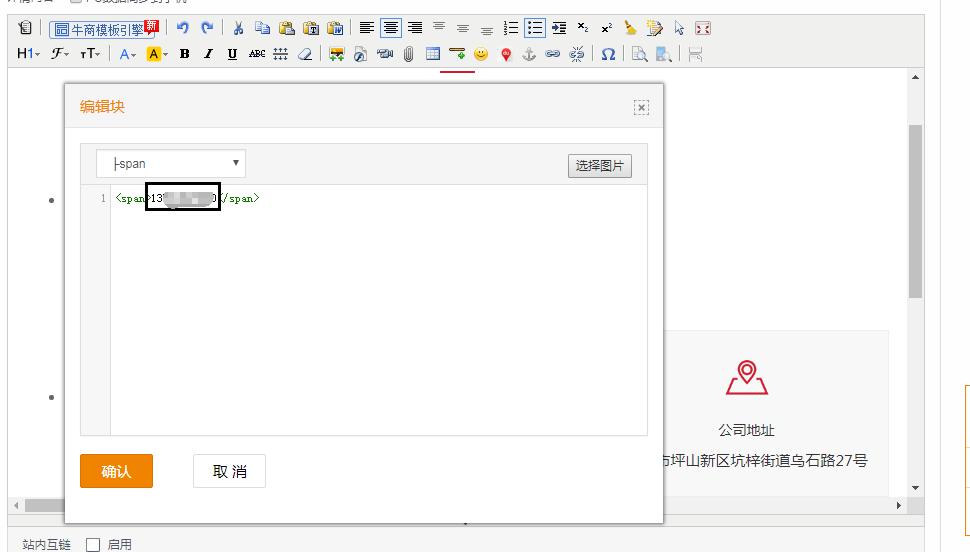Click the editor vertical scrollbar thumb
Viewport: 970px width, 552px height.
tap(915, 212)
